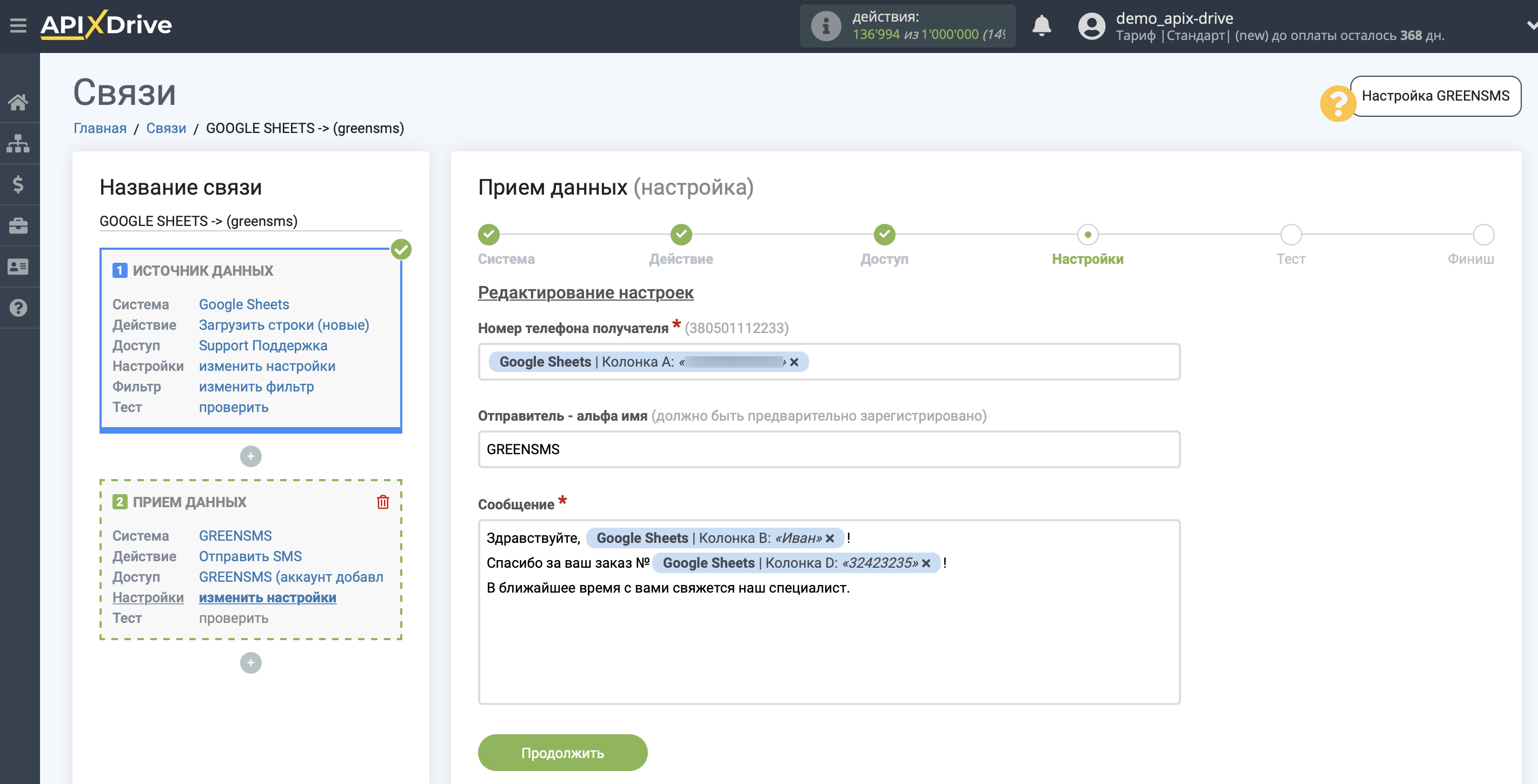Screen dimensions: 1538x784
Task: Open the Отправить SMS action link
Action: pyautogui.click(x=250, y=556)
